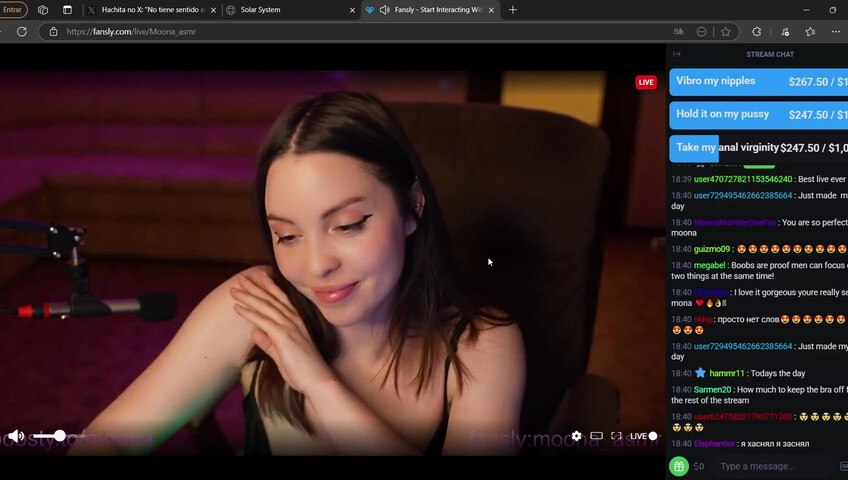Image resolution: width=848 pixels, height=480 pixels.
Task: Select message 'Todays the day'
Action: pos(778,374)
